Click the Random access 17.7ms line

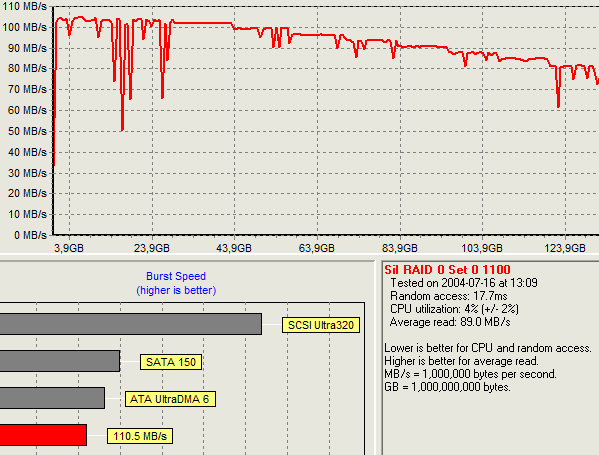click(x=449, y=296)
